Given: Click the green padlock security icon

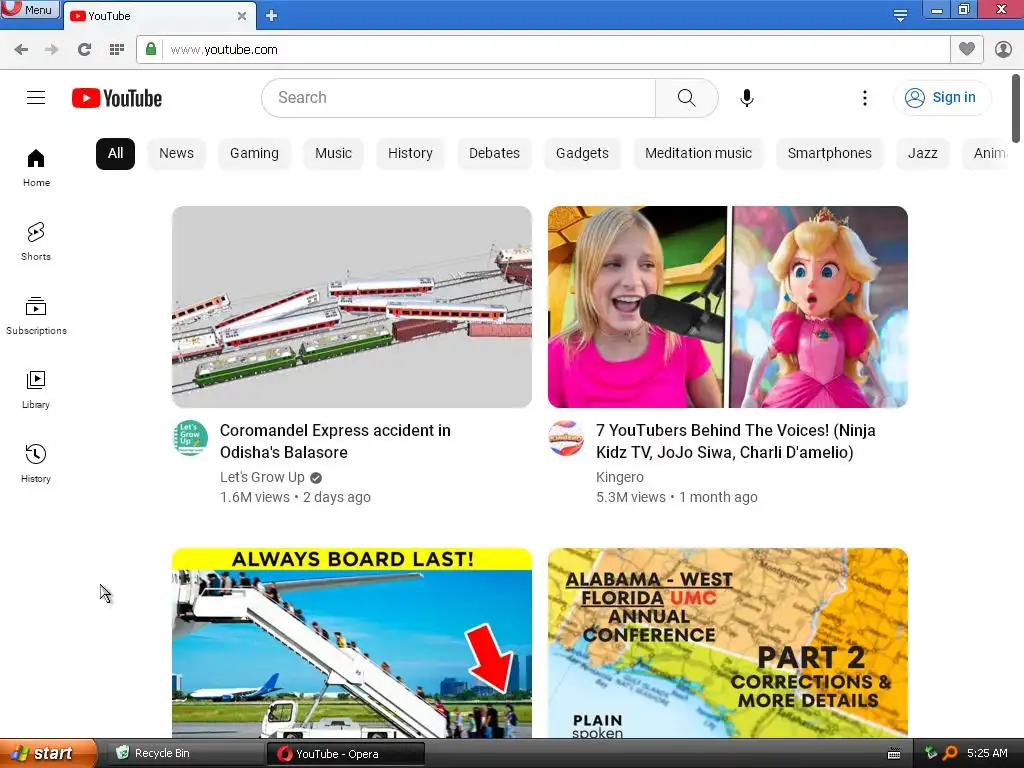Looking at the screenshot, I should click(x=151, y=50).
